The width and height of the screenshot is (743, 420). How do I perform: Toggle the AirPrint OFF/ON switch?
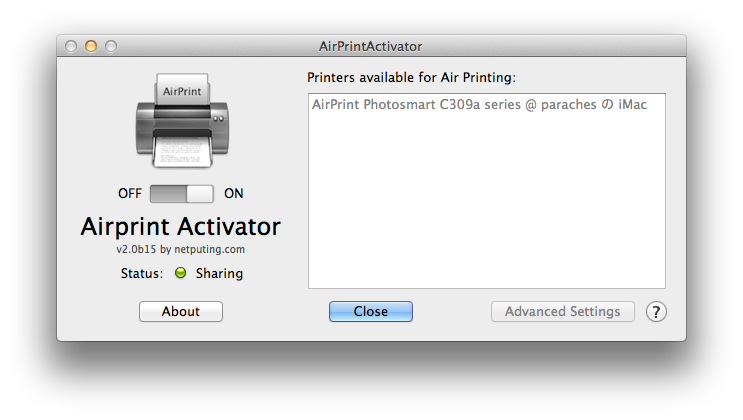[x=181, y=194]
